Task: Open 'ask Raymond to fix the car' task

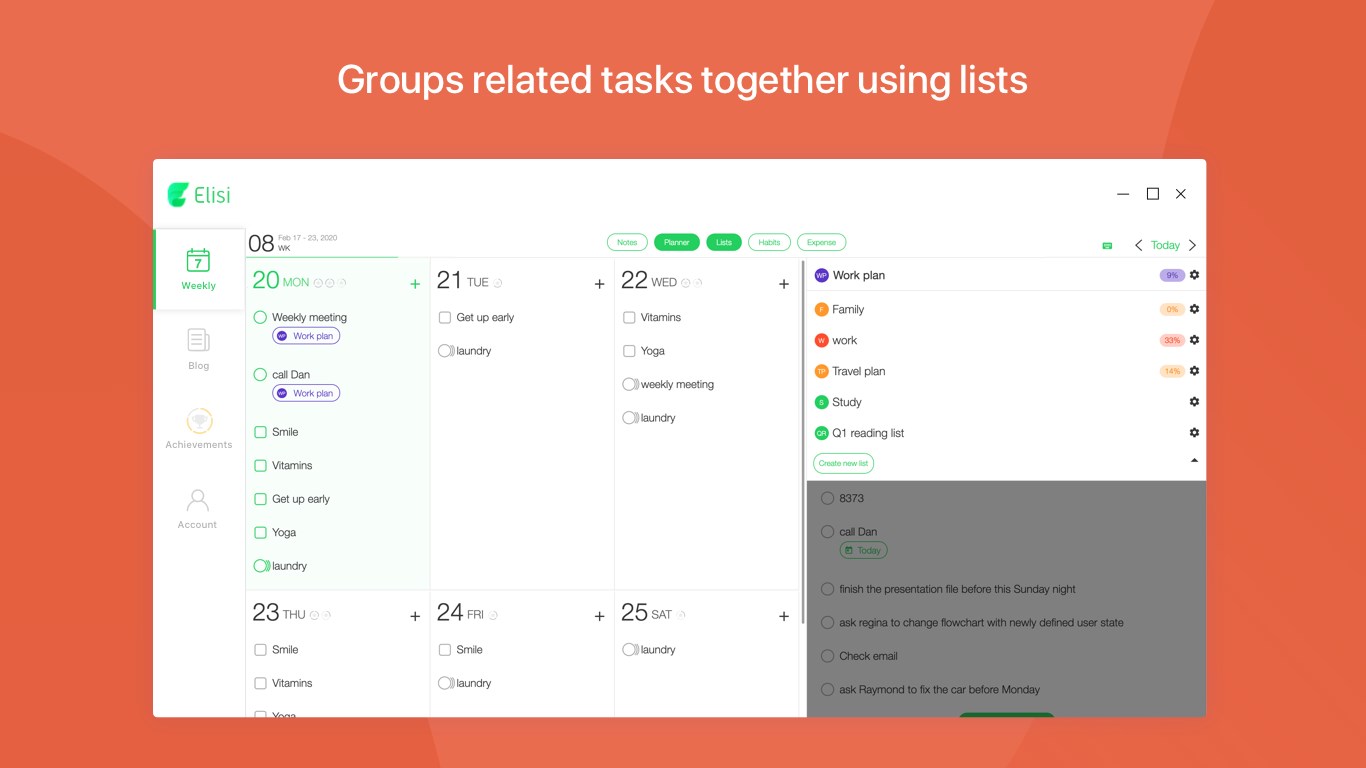Action: pyautogui.click(x=939, y=689)
